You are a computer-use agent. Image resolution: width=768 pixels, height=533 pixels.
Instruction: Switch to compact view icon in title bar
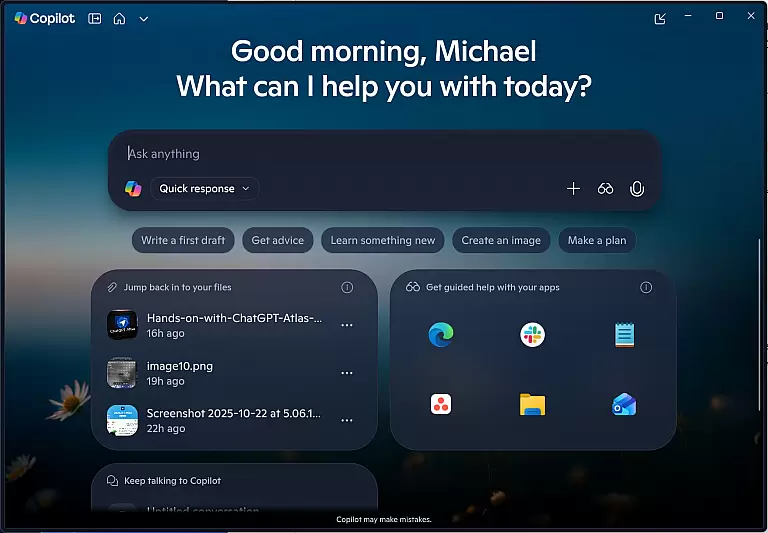click(659, 18)
